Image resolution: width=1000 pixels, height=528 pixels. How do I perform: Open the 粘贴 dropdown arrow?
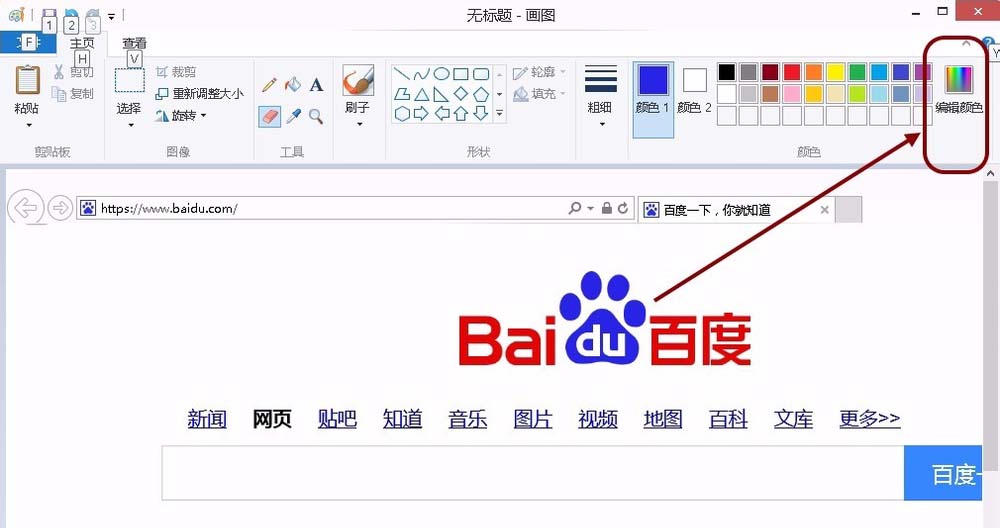click(x=28, y=125)
